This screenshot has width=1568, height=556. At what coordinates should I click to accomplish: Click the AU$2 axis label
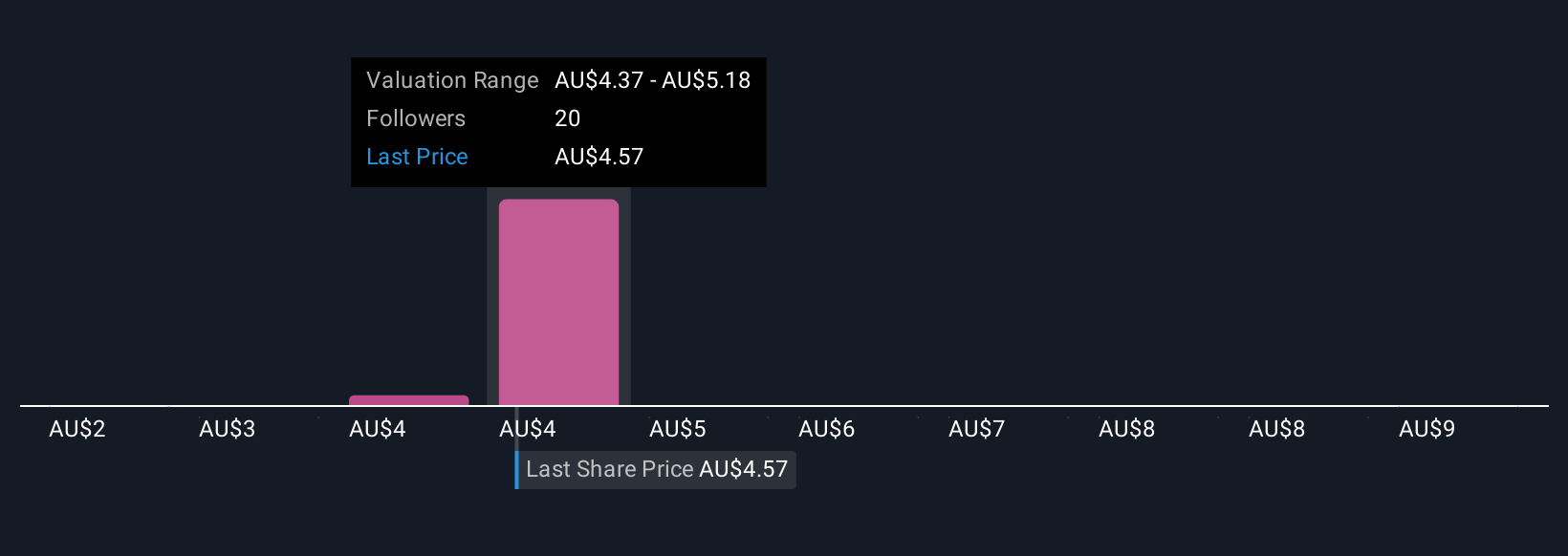tap(77, 429)
